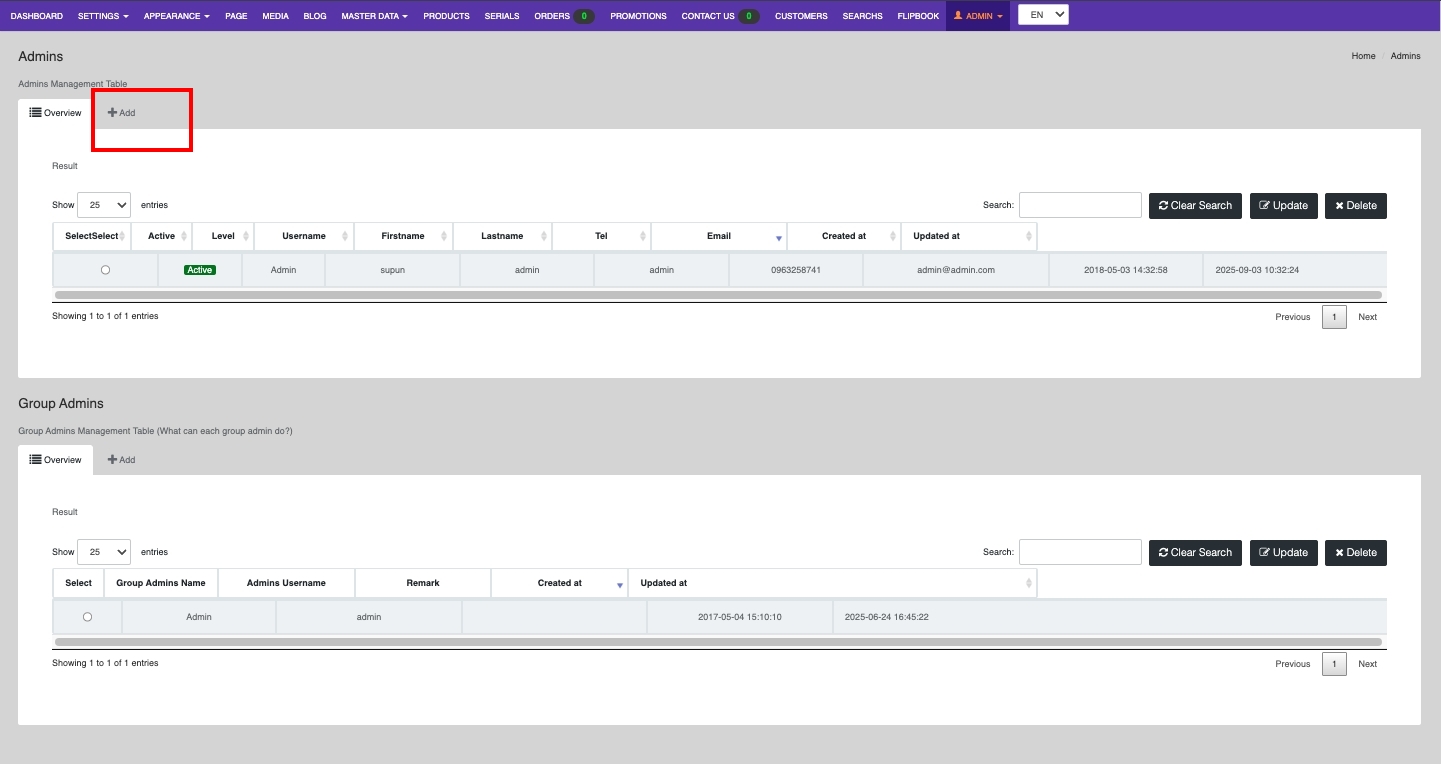Click Delete button in Group Admins table

(1355, 552)
